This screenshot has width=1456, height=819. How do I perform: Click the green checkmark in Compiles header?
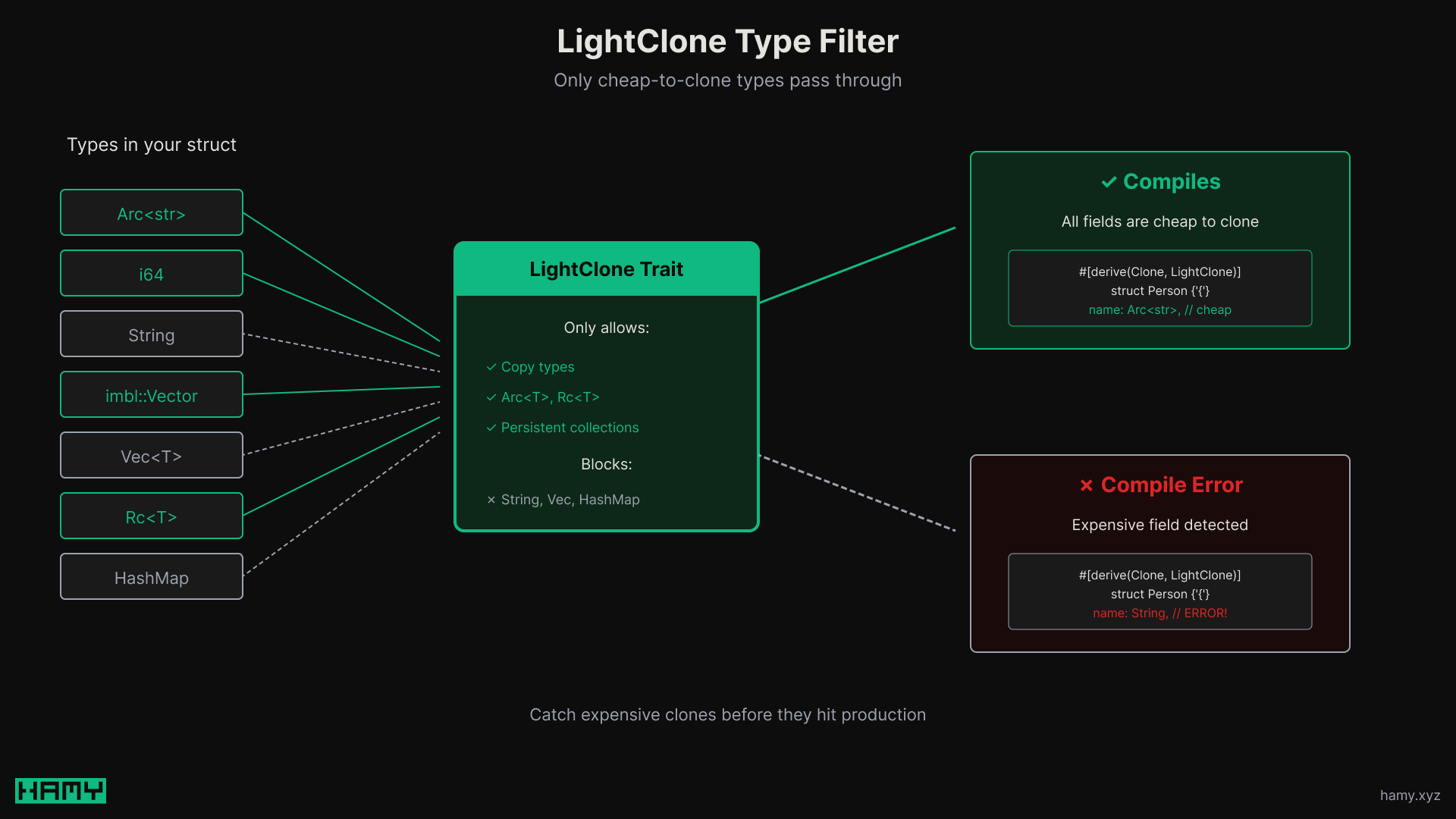click(x=1109, y=182)
